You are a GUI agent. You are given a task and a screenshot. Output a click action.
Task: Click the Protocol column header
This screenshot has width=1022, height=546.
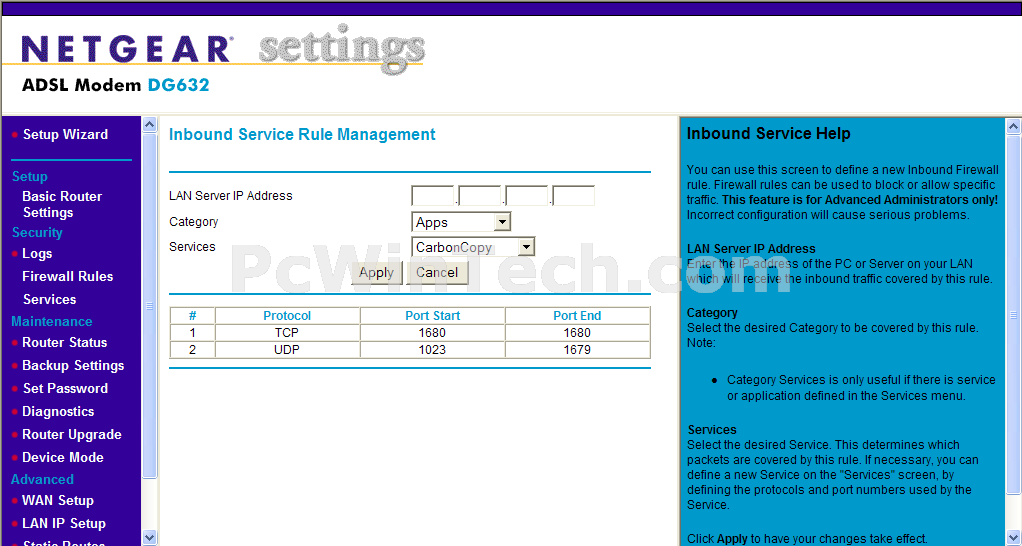pyautogui.click(x=287, y=315)
